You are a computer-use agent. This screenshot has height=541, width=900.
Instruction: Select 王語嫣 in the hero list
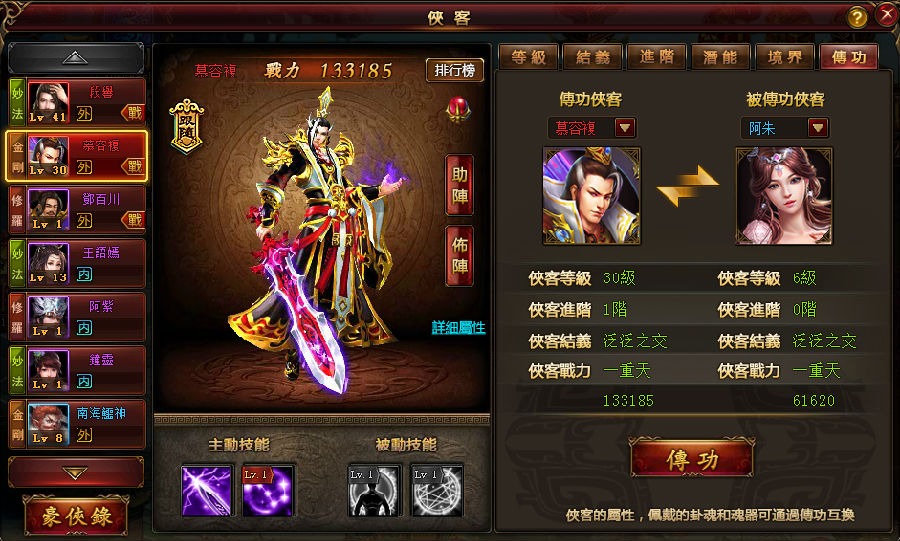pyautogui.click(x=77, y=263)
